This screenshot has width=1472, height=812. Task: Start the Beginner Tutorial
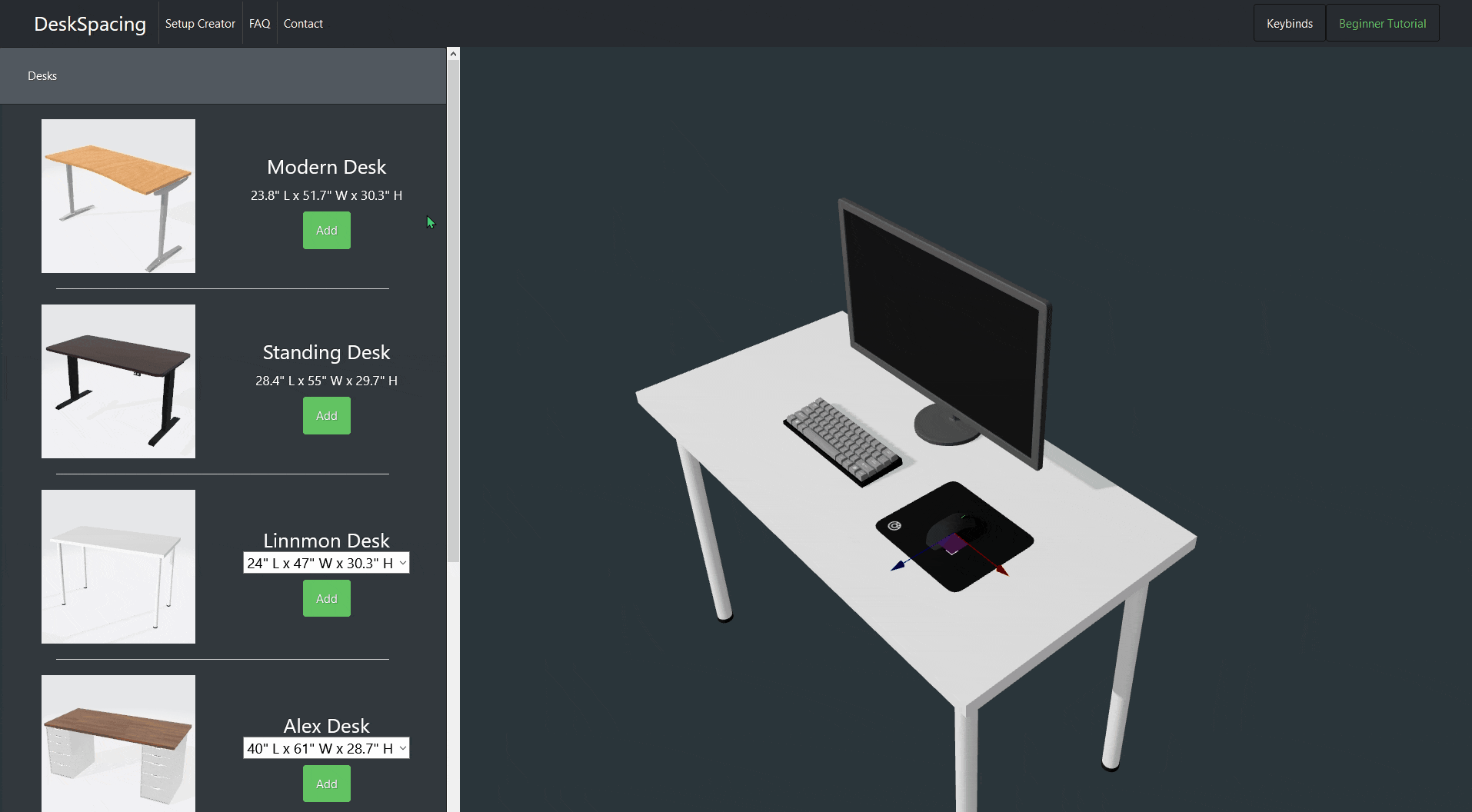click(1382, 23)
